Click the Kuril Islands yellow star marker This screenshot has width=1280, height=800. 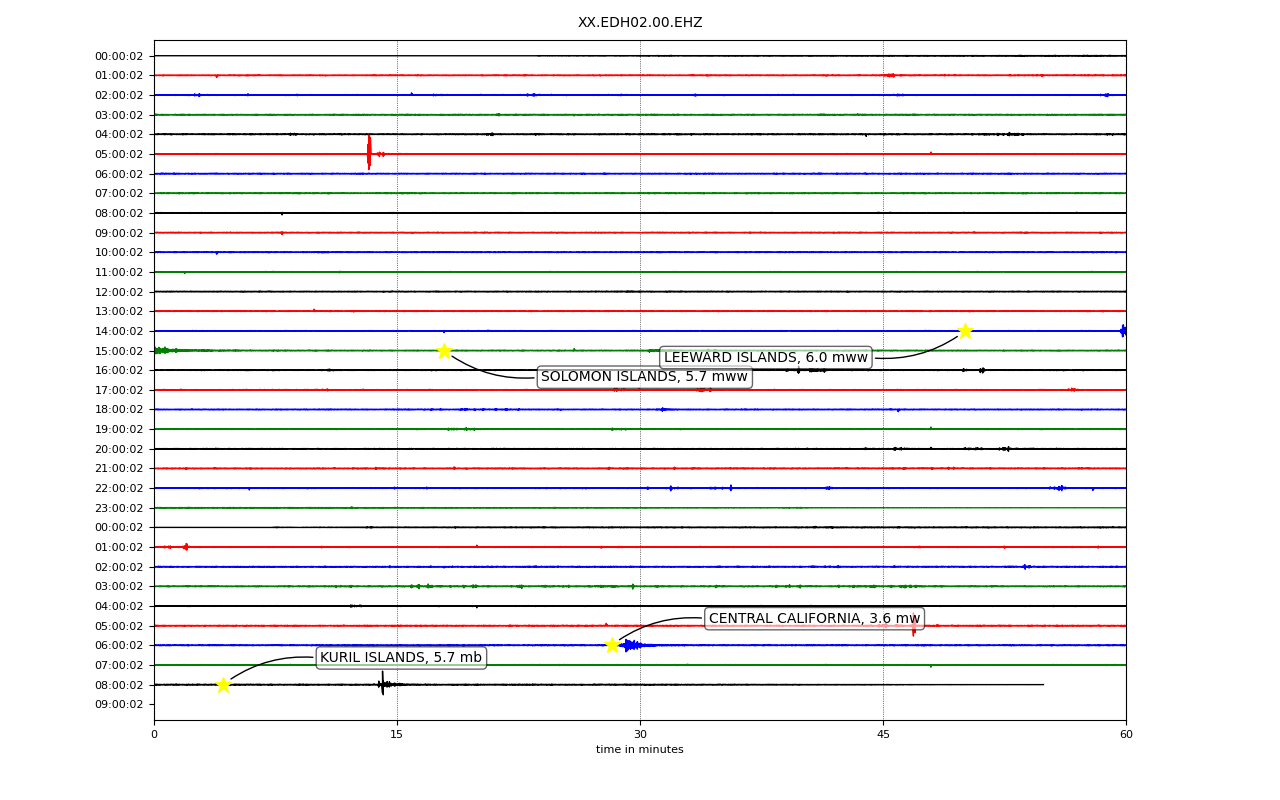pyautogui.click(x=223, y=685)
